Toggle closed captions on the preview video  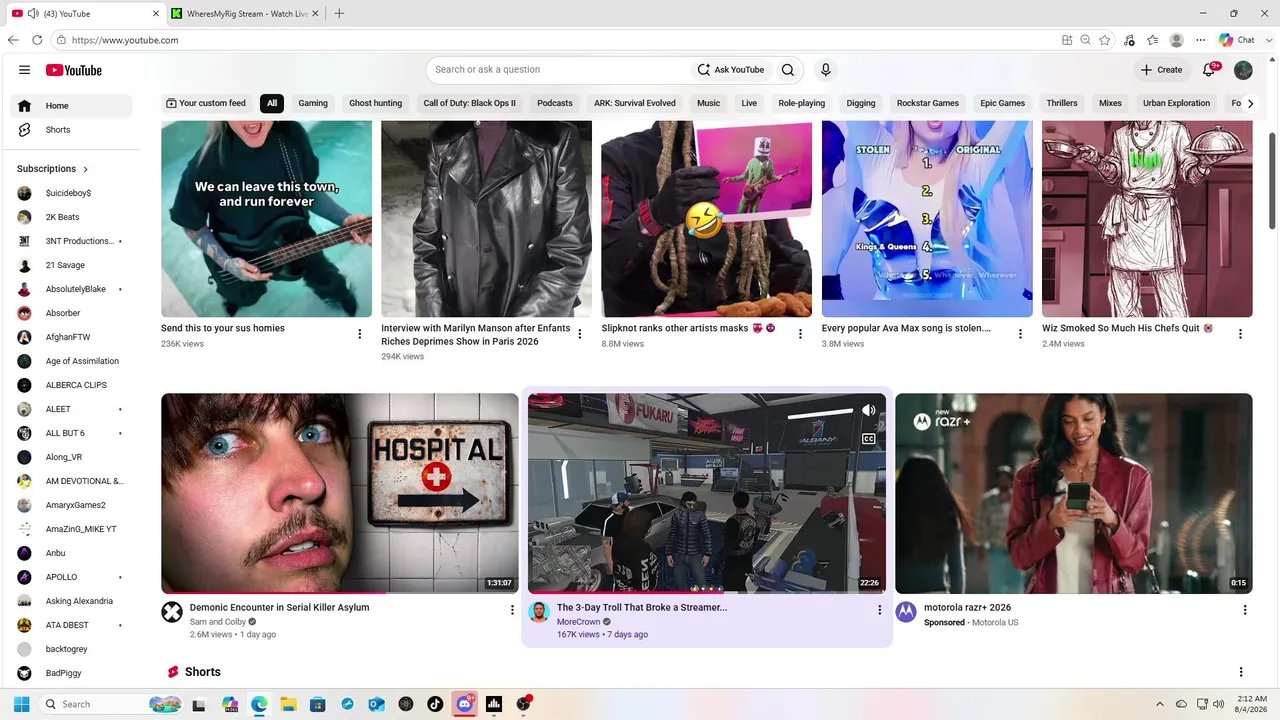click(869, 439)
